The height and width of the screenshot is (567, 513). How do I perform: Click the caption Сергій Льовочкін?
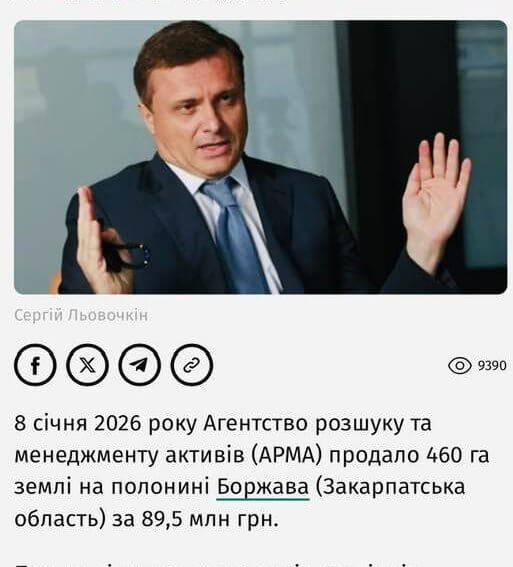81,315
